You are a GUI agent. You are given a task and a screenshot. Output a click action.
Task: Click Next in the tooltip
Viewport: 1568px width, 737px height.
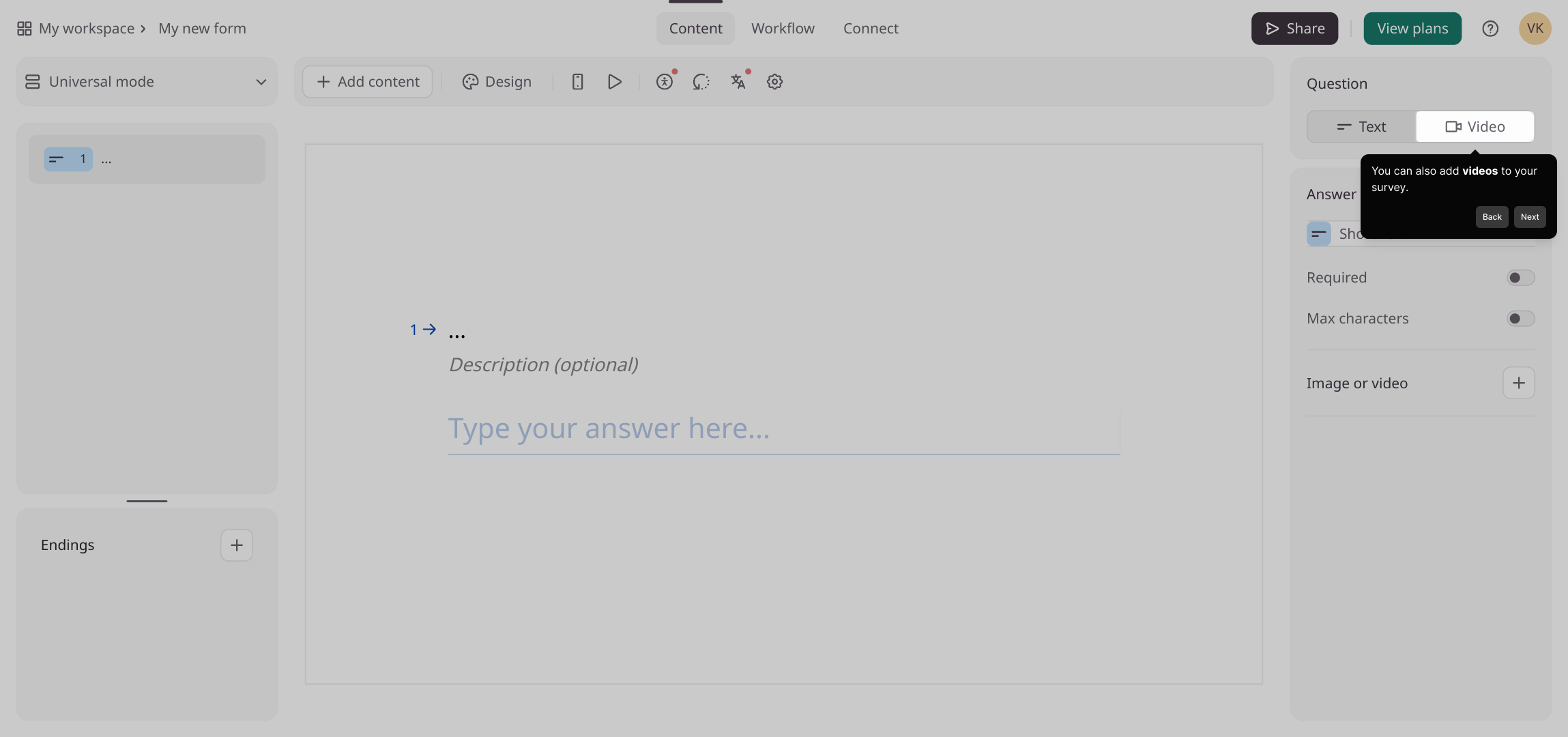point(1530,217)
